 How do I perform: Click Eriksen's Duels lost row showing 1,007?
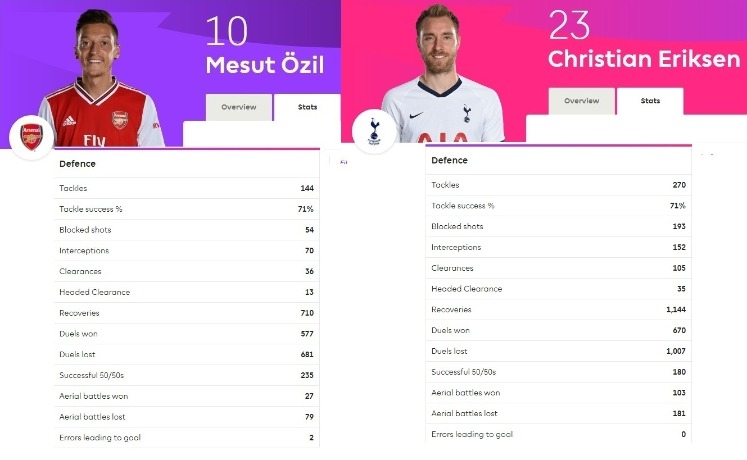tap(558, 351)
